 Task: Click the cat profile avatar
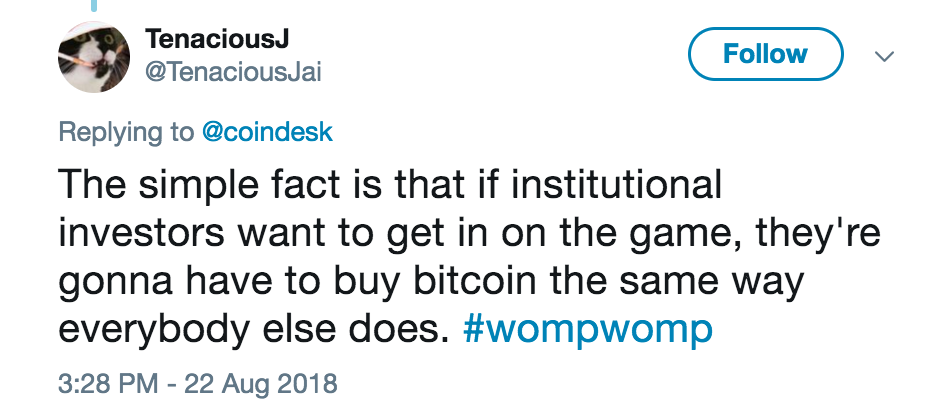click(x=93, y=56)
